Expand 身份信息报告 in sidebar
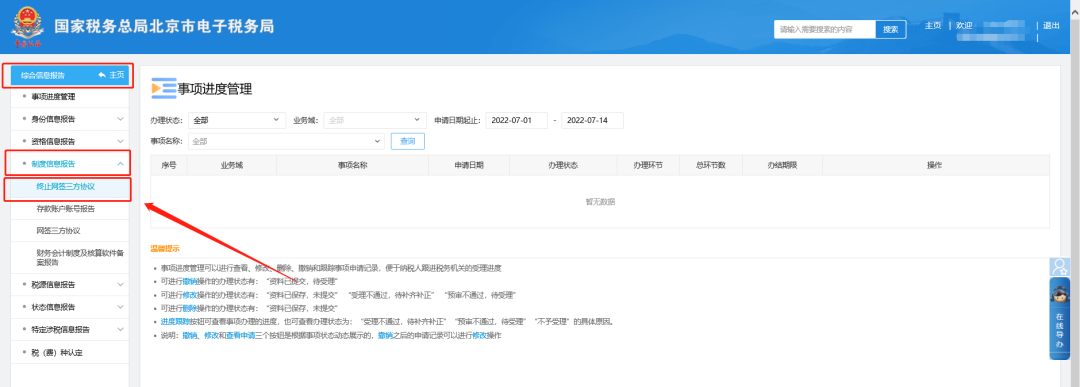This screenshot has width=1080, height=387. click(72, 119)
